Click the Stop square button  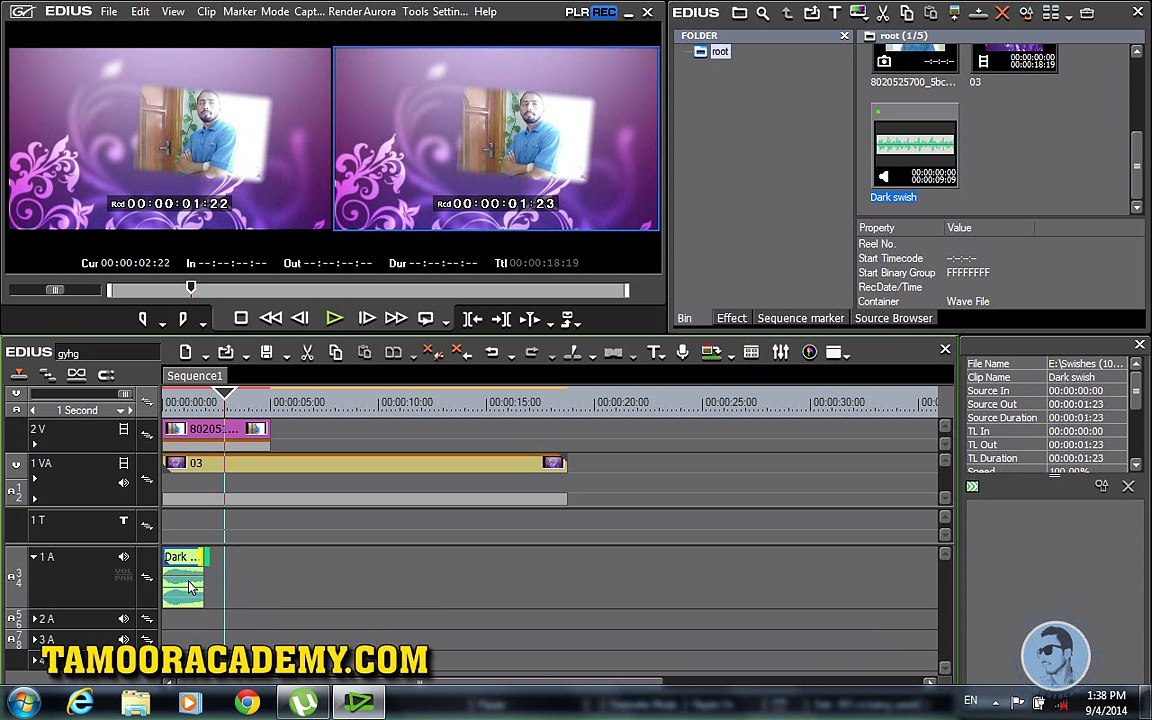[240, 318]
